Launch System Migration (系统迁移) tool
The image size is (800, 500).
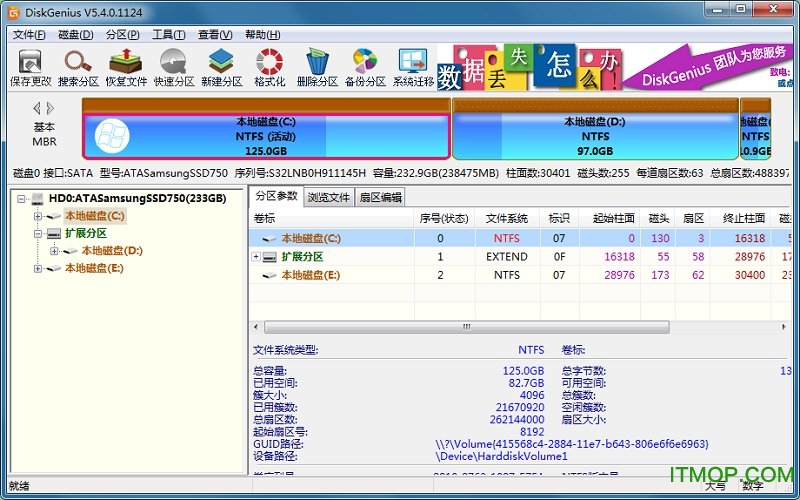(x=413, y=67)
